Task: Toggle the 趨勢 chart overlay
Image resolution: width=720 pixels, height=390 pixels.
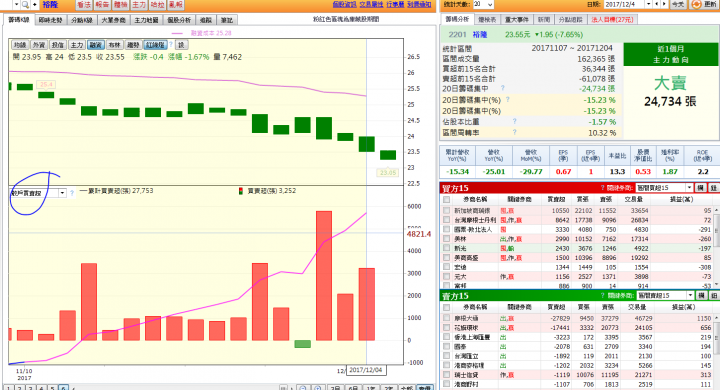Action: pyautogui.click(x=133, y=45)
